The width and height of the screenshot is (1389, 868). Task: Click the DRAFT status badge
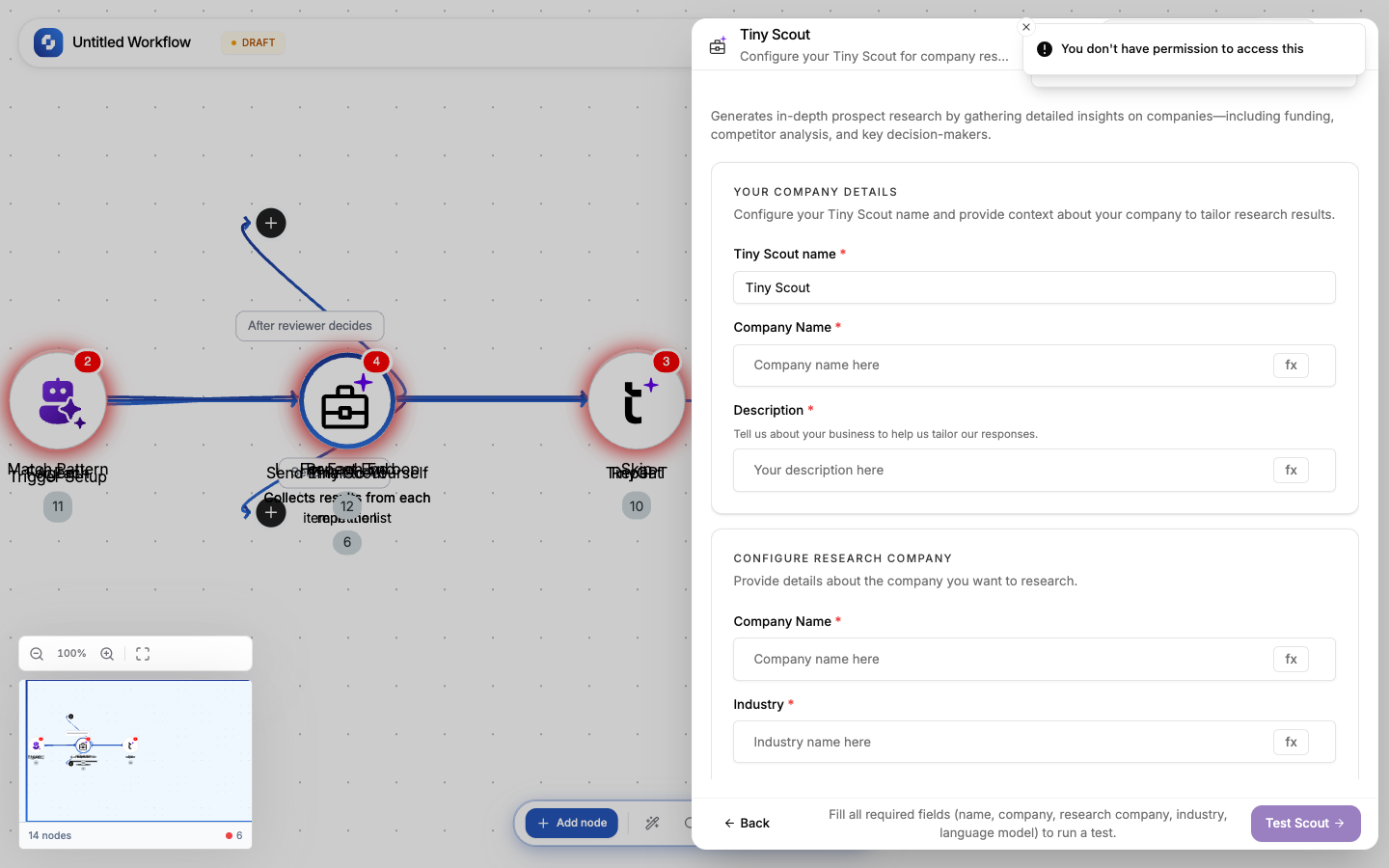253,42
